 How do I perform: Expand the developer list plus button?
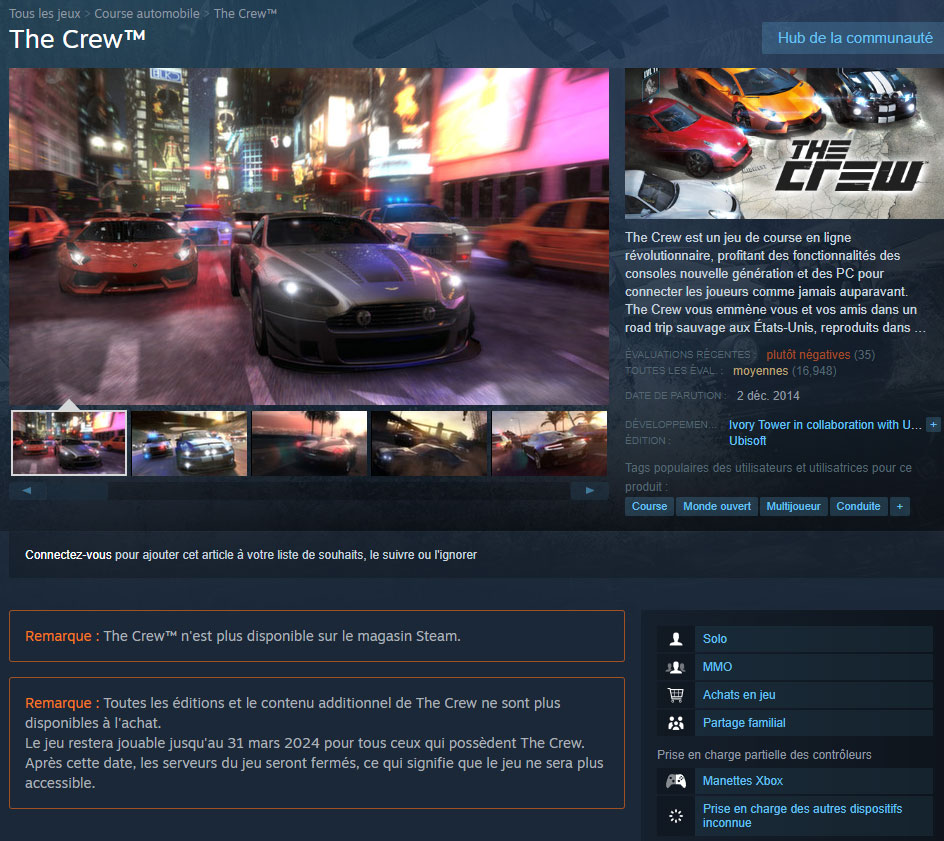pyautogui.click(x=933, y=424)
